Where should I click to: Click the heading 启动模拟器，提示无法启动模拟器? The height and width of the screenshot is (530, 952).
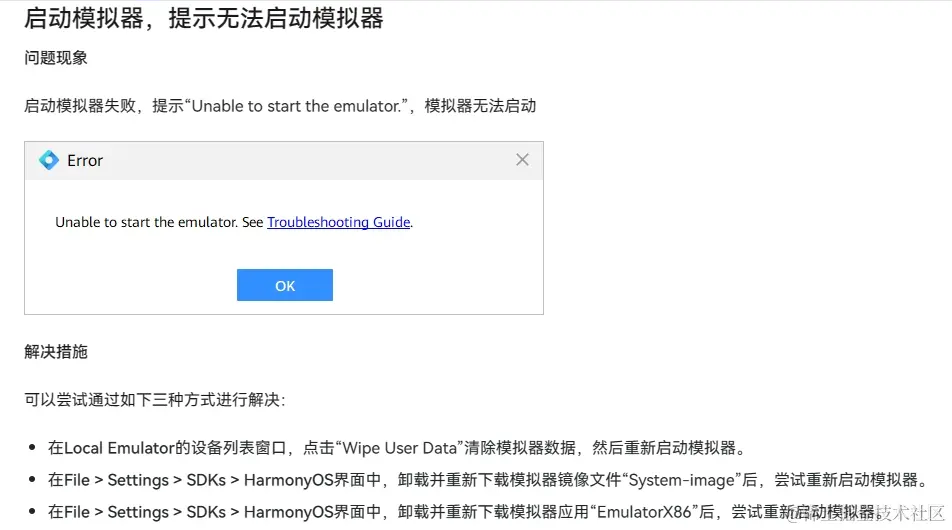coord(204,18)
